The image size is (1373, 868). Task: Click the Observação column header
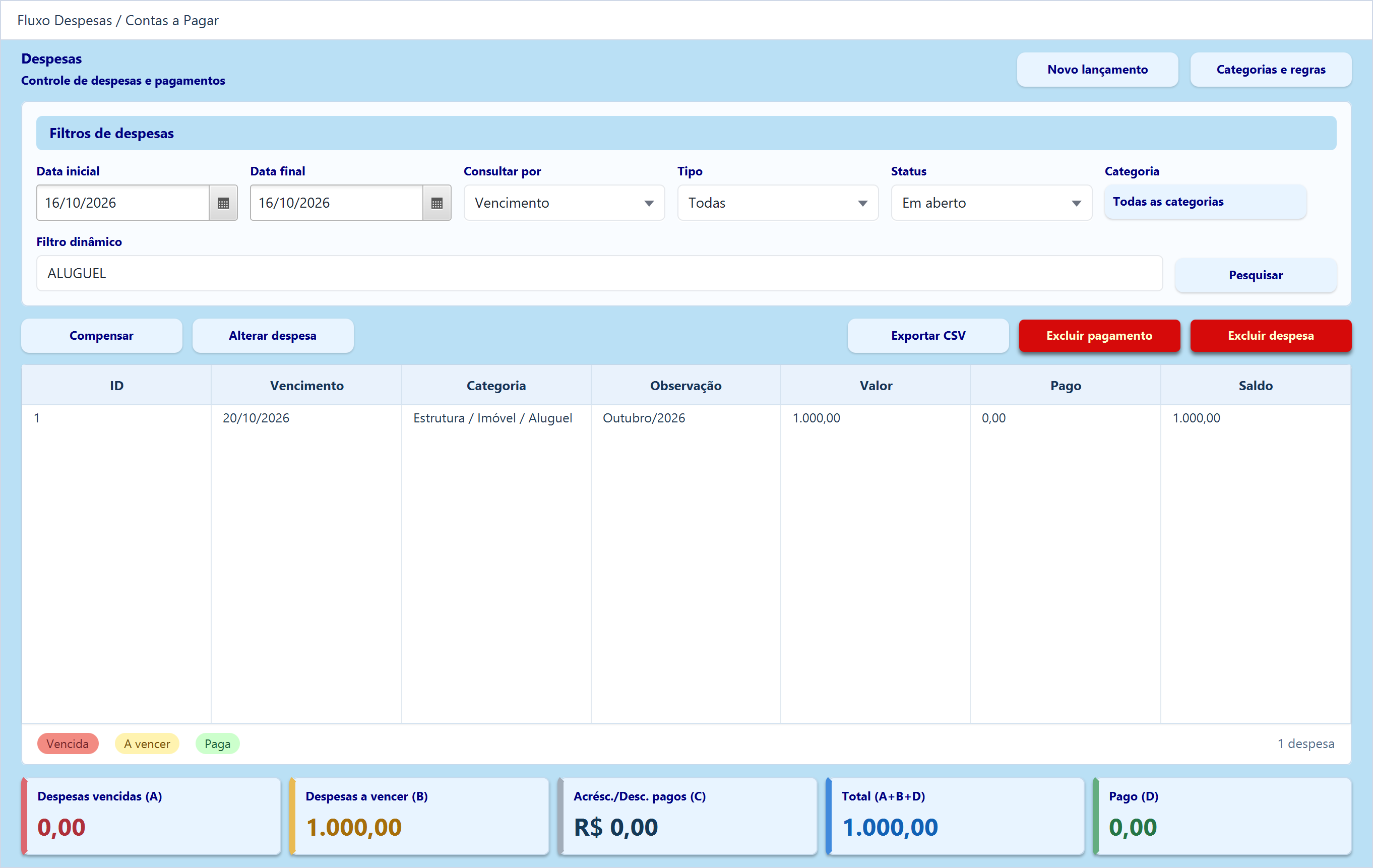(x=686, y=386)
